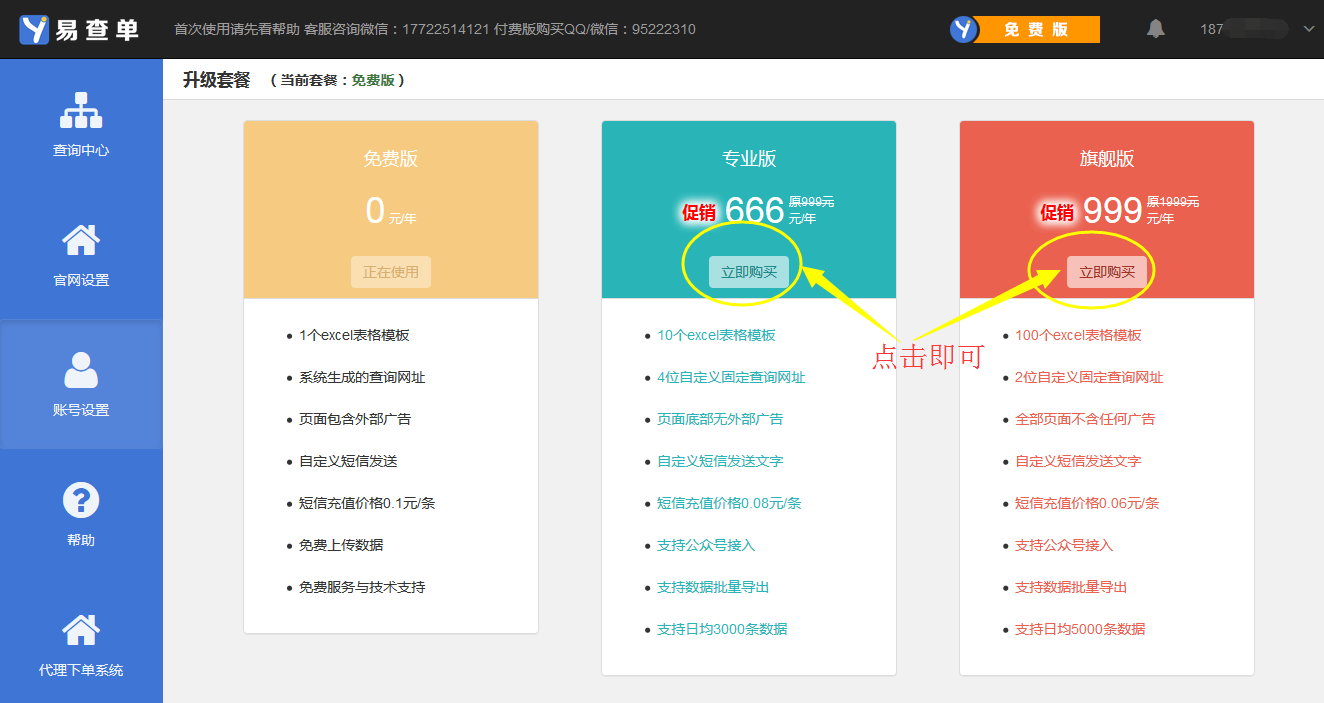This screenshot has width=1324, height=703.
Task: Click the 升级套餐 page heading
Action: (216, 80)
